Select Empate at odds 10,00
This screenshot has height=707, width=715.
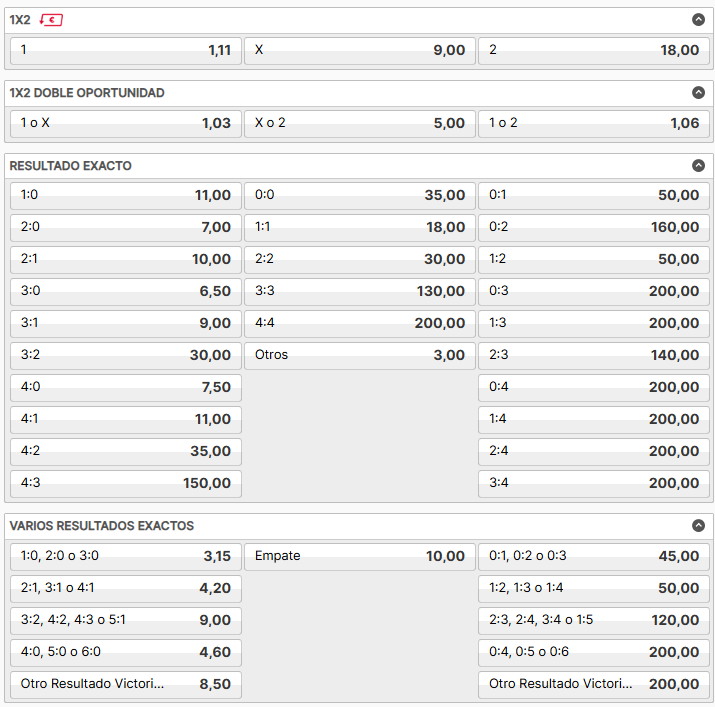coord(360,556)
